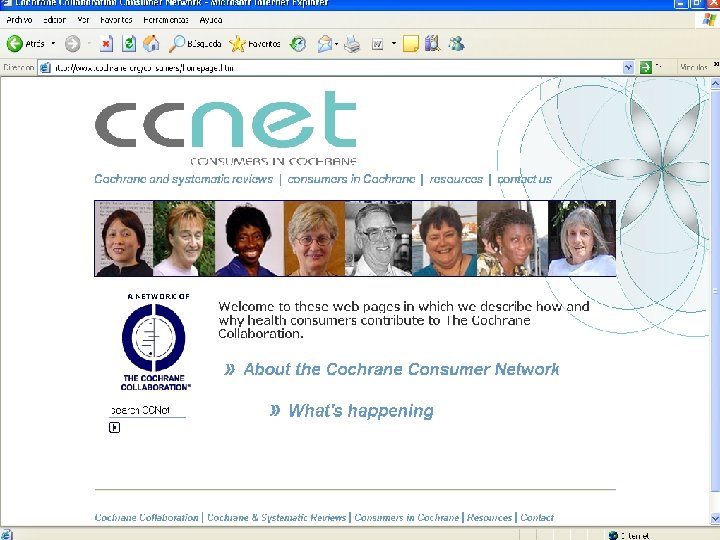The image size is (720, 540).
Task: Open footer Consumers in Cochrane link
Action: [x=406, y=518]
